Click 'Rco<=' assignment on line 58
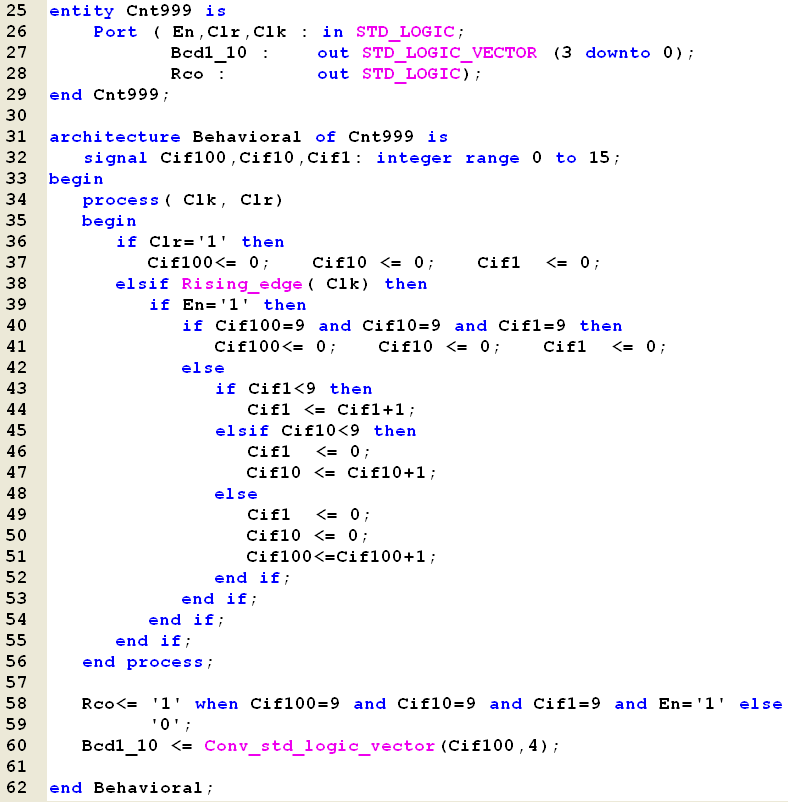Viewport: 788px width, 802px height. [x=109, y=704]
